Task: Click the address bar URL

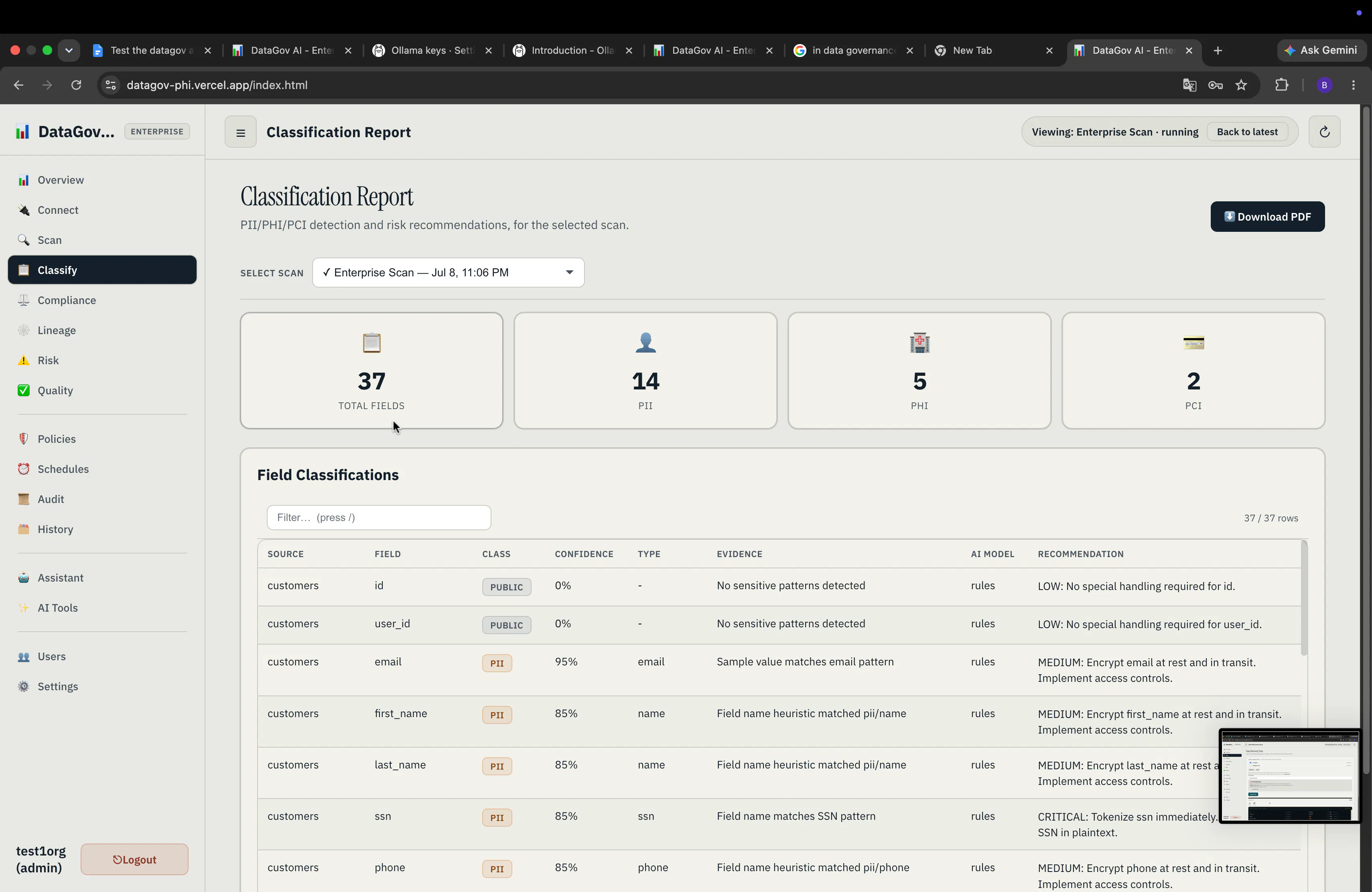Action: (x=217, y=85)
